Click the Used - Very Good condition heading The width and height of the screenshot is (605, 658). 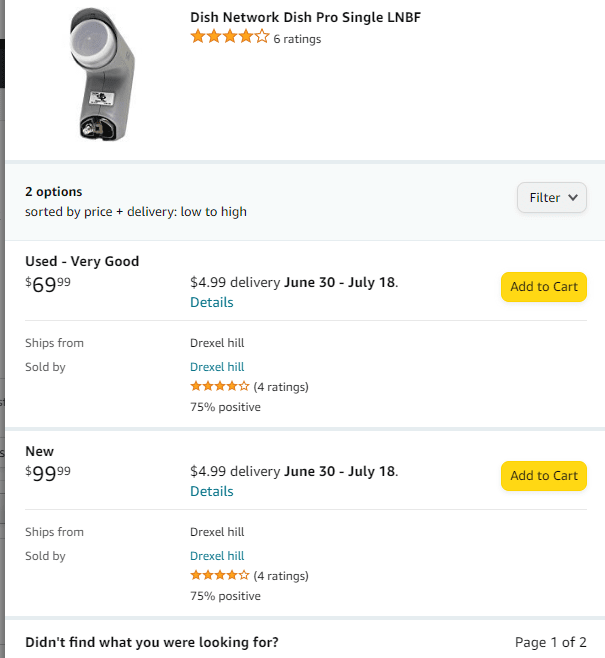pyautogui.click(x=82, y=261)
